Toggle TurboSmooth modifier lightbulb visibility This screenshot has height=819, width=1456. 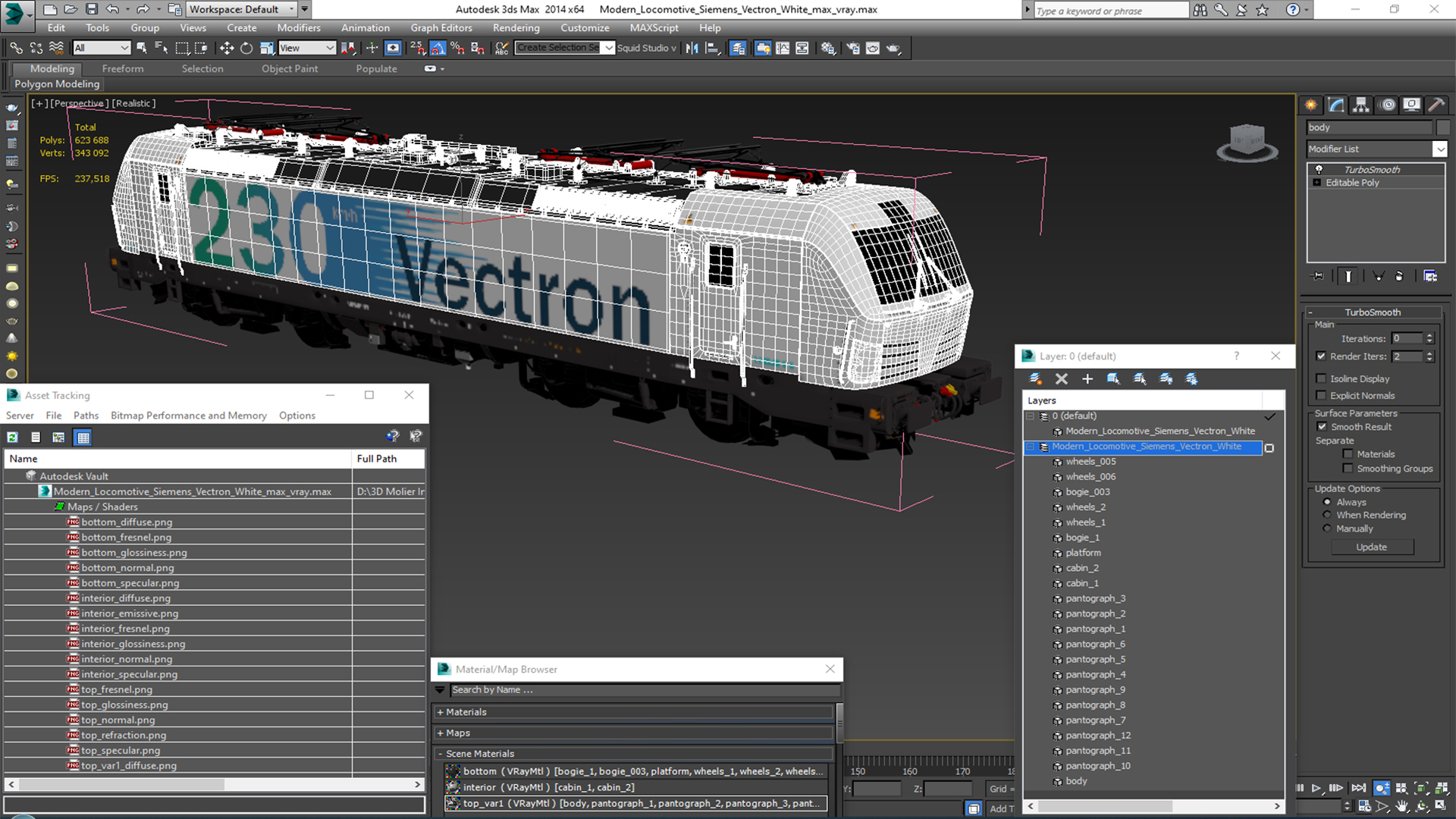click(x=1319, y=169)
